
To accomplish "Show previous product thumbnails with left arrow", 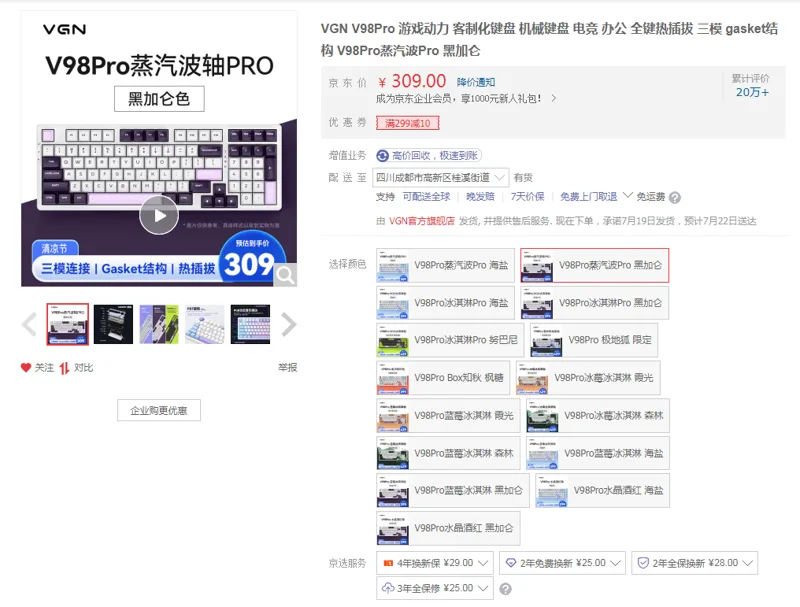I will (x=29, y=324).
